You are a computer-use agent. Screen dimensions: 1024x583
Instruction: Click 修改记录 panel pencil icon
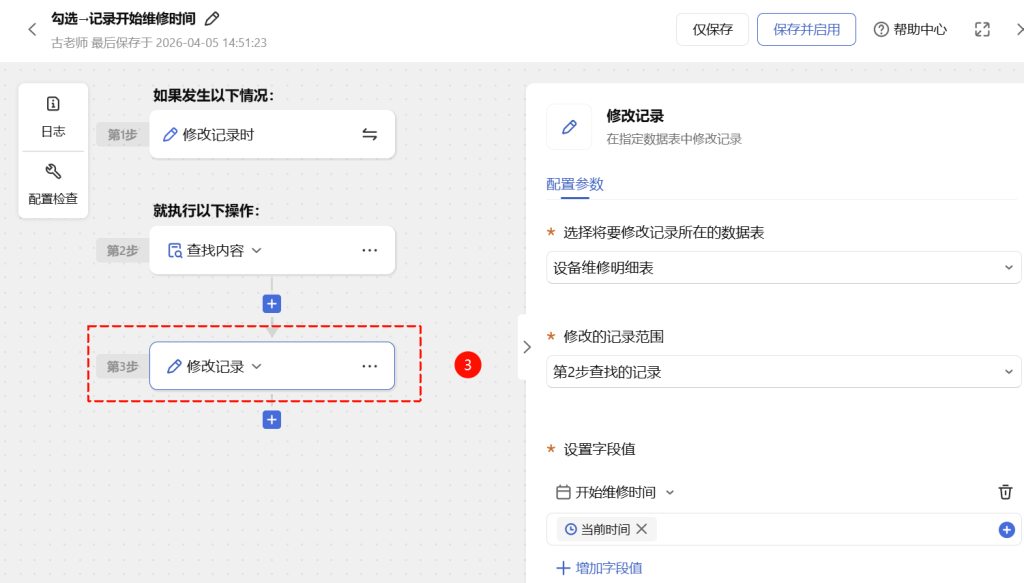569,127
